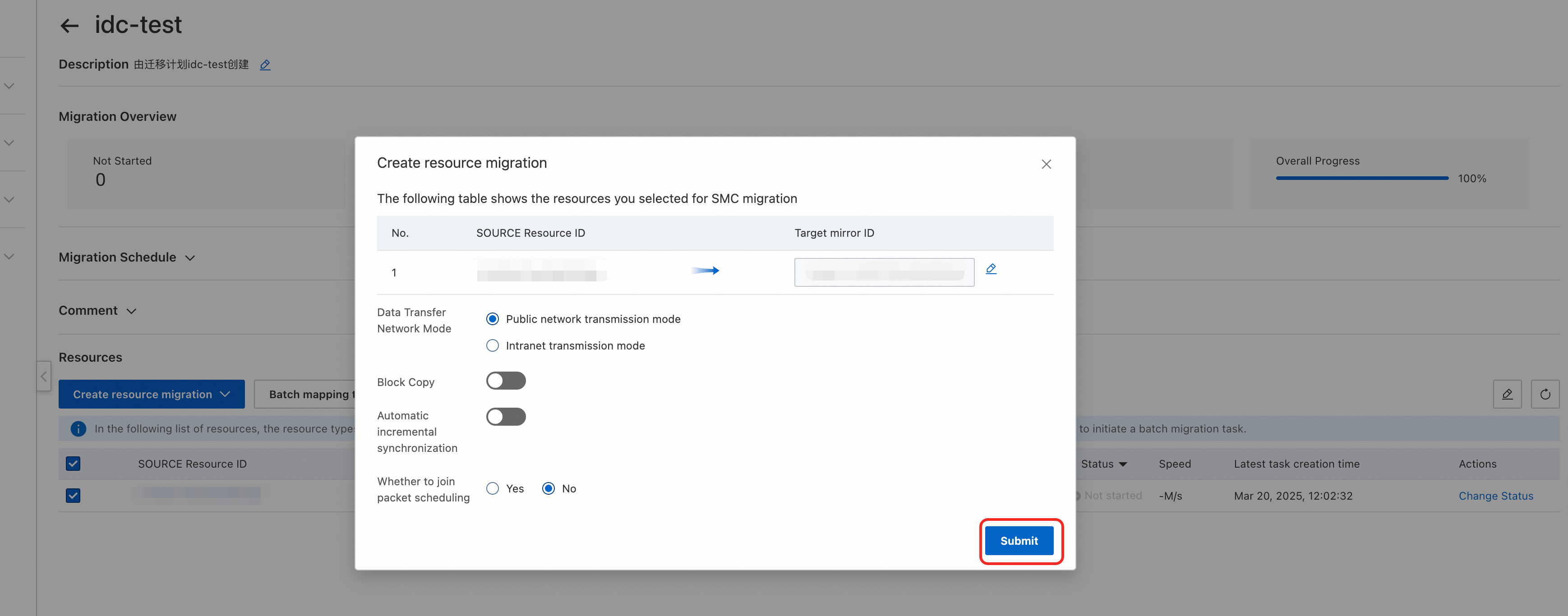Image resolution: width=1568 pixels, height=616 pixels.
Task: Edit the description with pencil icon
Action: (x=265, y=64)
